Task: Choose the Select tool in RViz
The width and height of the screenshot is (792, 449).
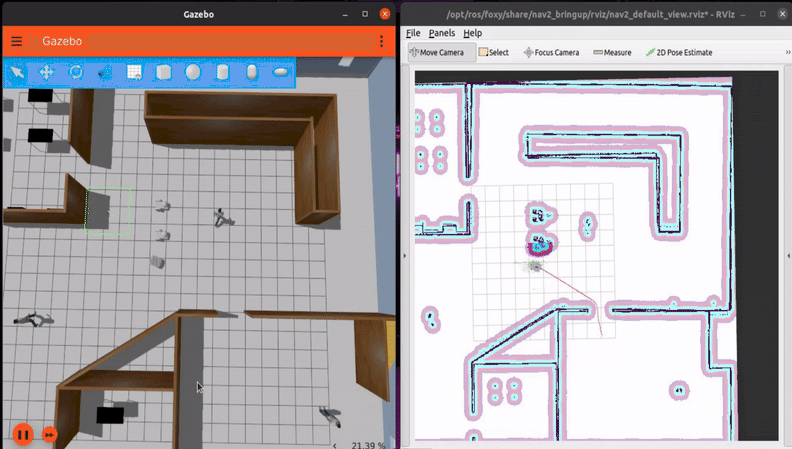Action: 493,53
